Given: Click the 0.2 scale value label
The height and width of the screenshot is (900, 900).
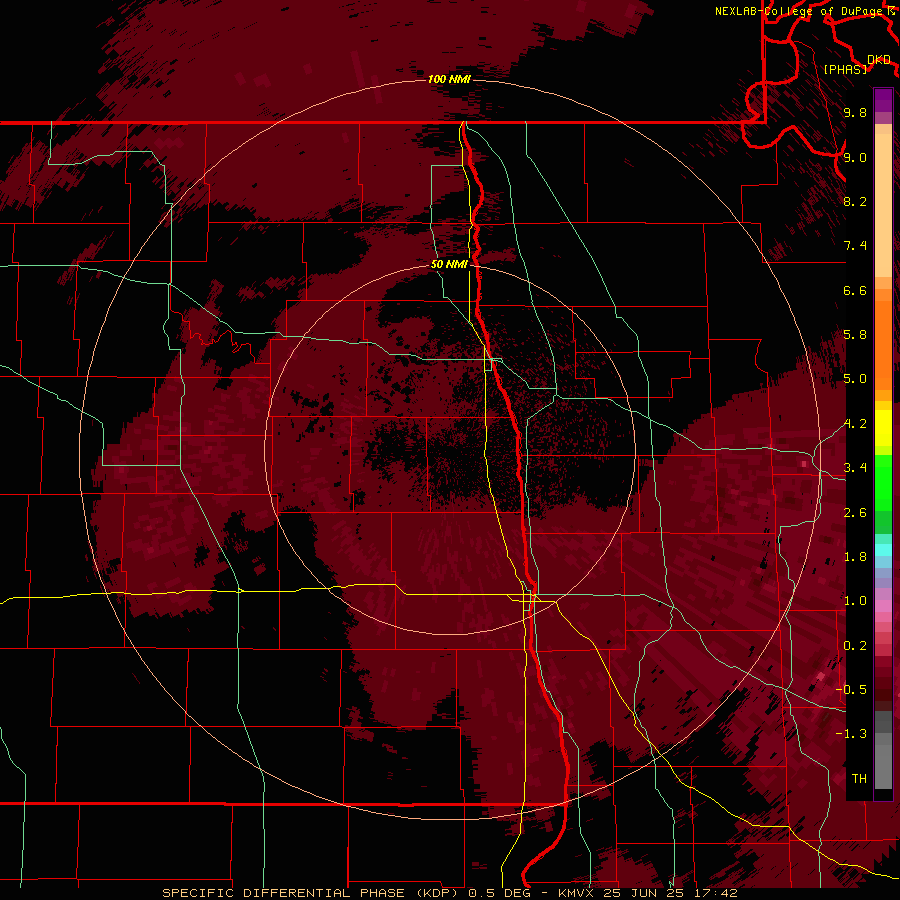Looking at the screenshot, I should (855, 646).
